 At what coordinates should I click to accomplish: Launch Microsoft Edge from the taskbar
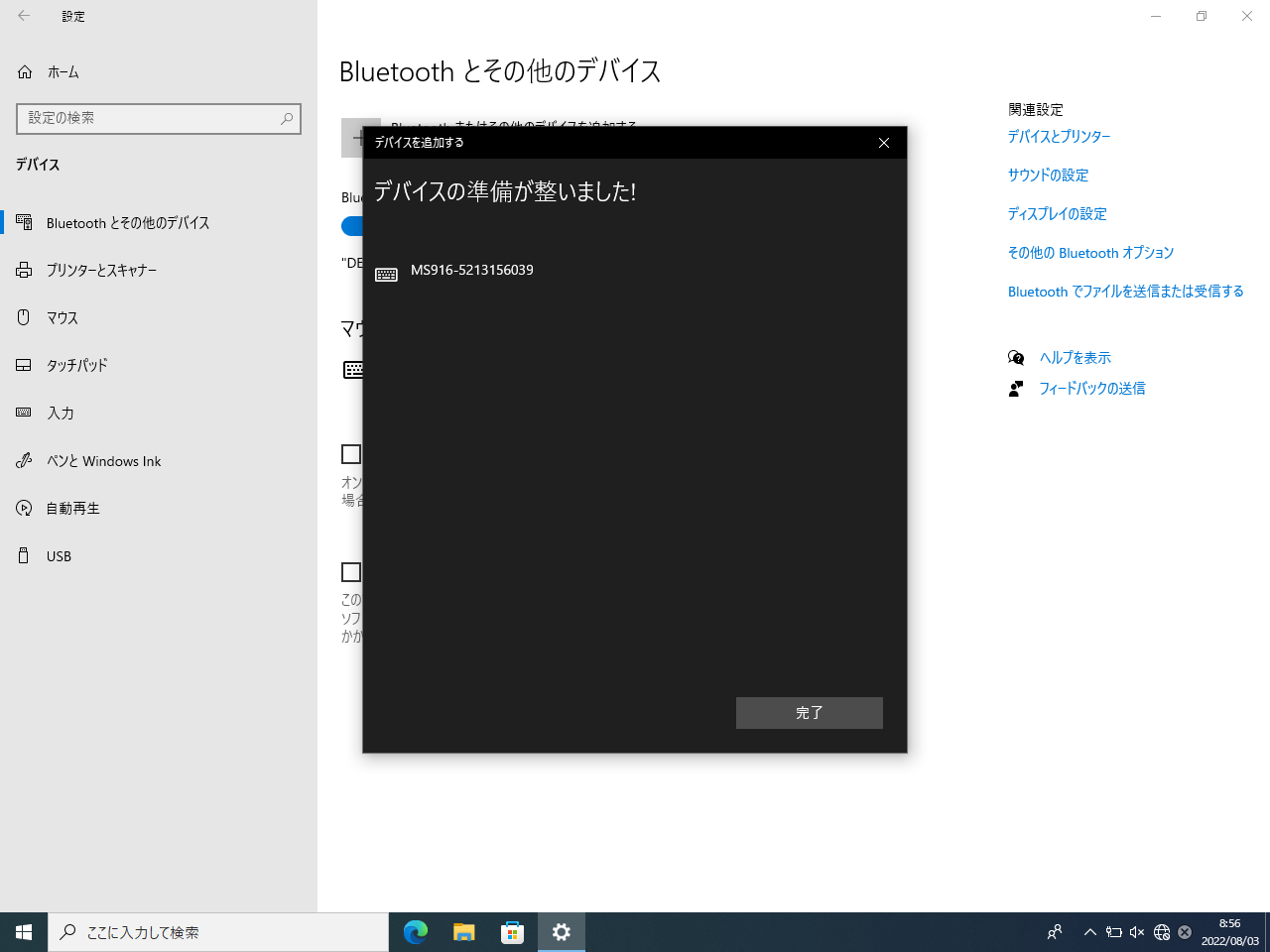tap(416, 932)
